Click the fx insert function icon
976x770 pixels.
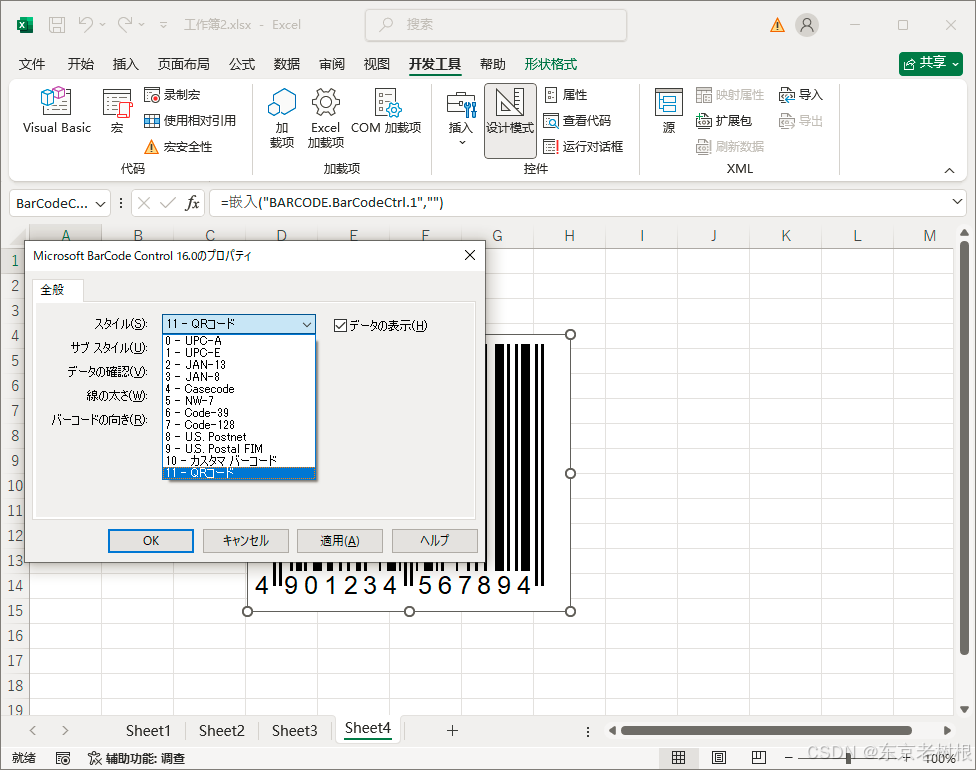coord(192,203)
